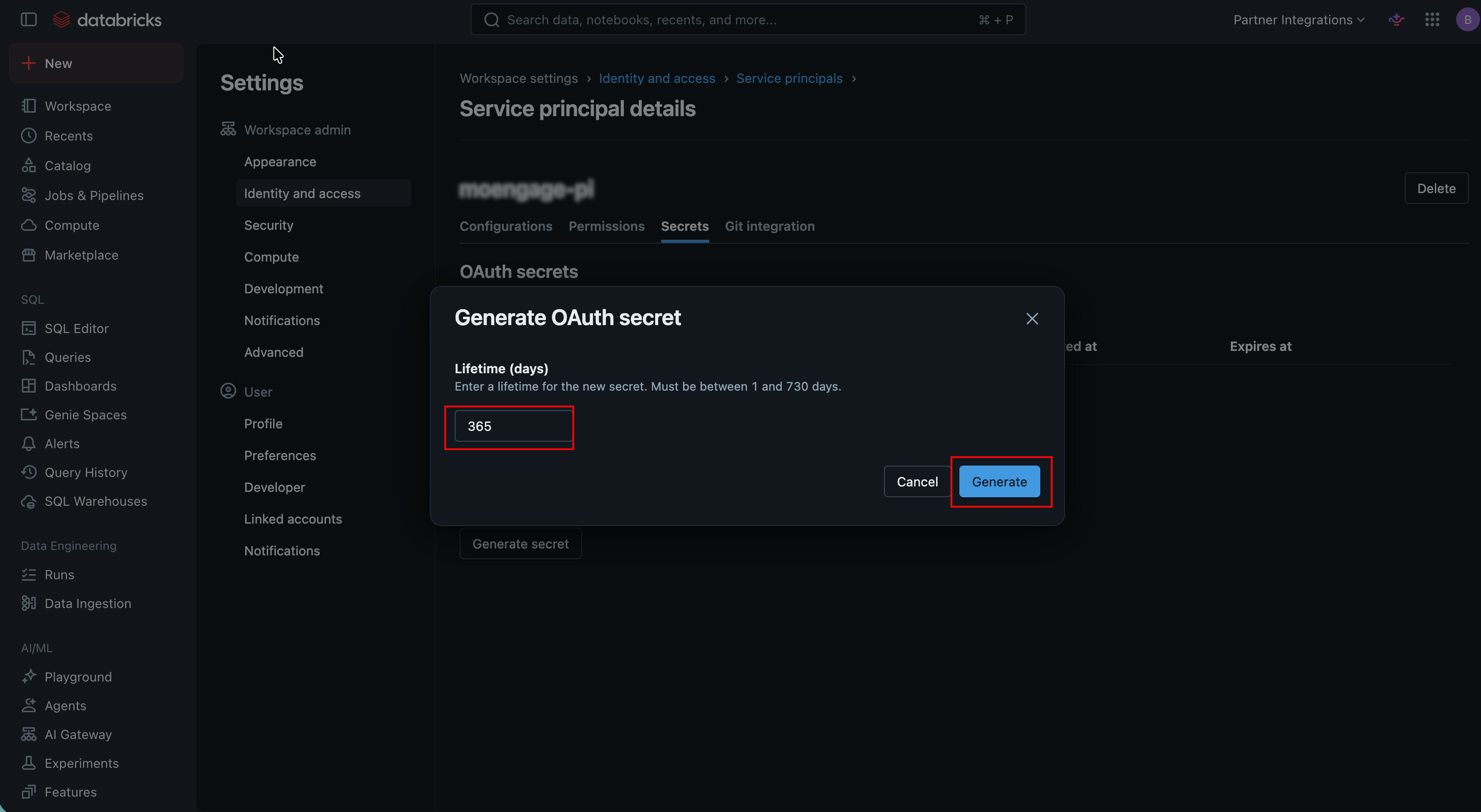The height and width of the screenshot is (812, 1481).
Task: Toggle the sidebar collapse icon
Action: pos(29,19)
